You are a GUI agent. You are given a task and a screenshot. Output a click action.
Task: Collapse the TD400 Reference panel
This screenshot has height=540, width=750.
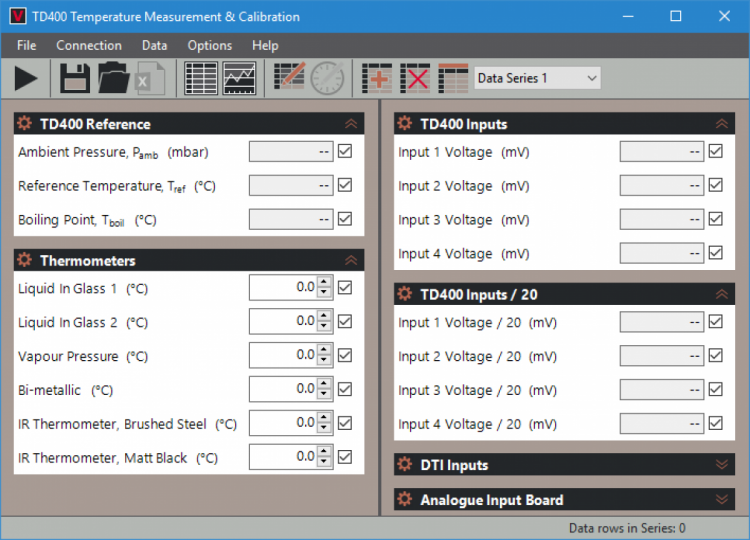[351, 124]
